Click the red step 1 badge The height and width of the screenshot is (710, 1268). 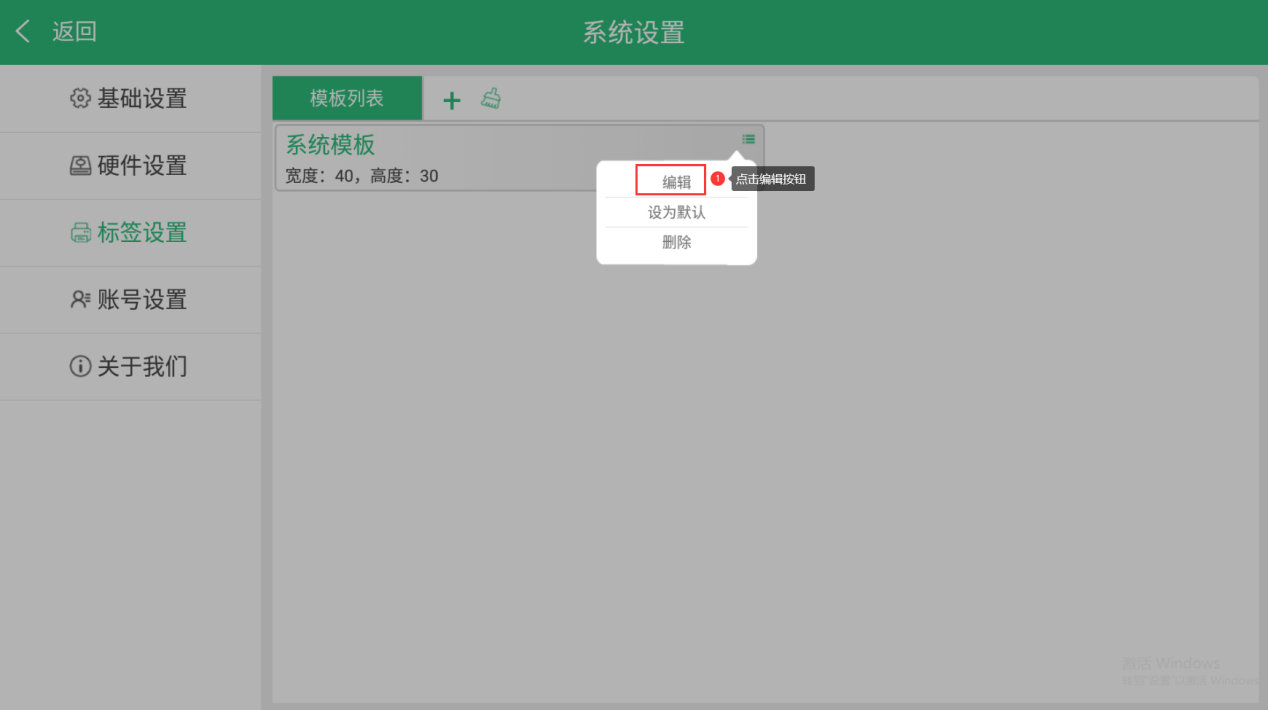pyautogui.click(x=717, y=179)
